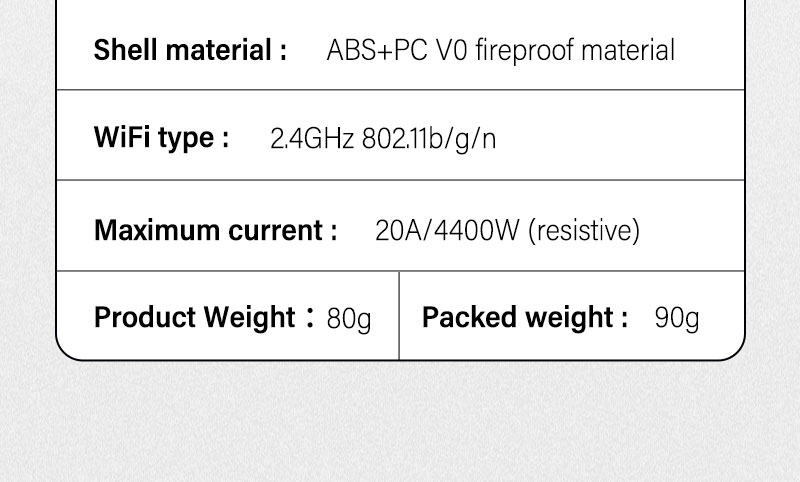Click the Packed weight label
The width and height of the screenshot is (800, 482).
[x=525, y=317]
